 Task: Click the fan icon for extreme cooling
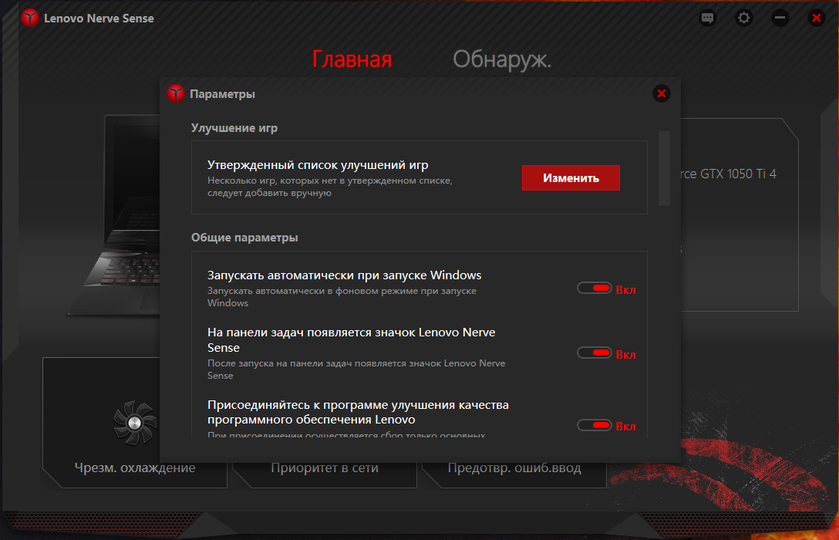[134, 422]
